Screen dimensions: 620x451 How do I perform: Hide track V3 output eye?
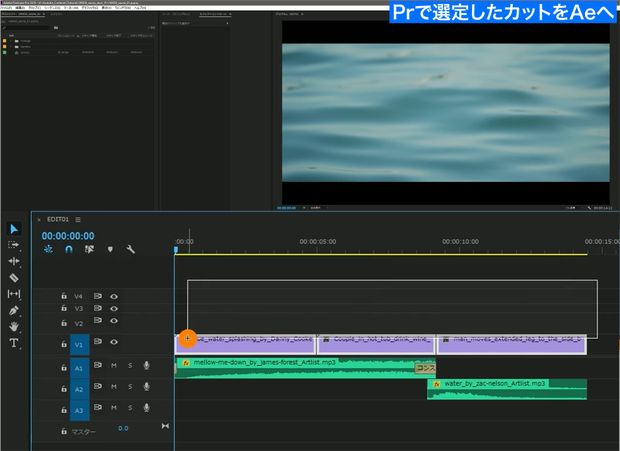[x=114, y=308]
